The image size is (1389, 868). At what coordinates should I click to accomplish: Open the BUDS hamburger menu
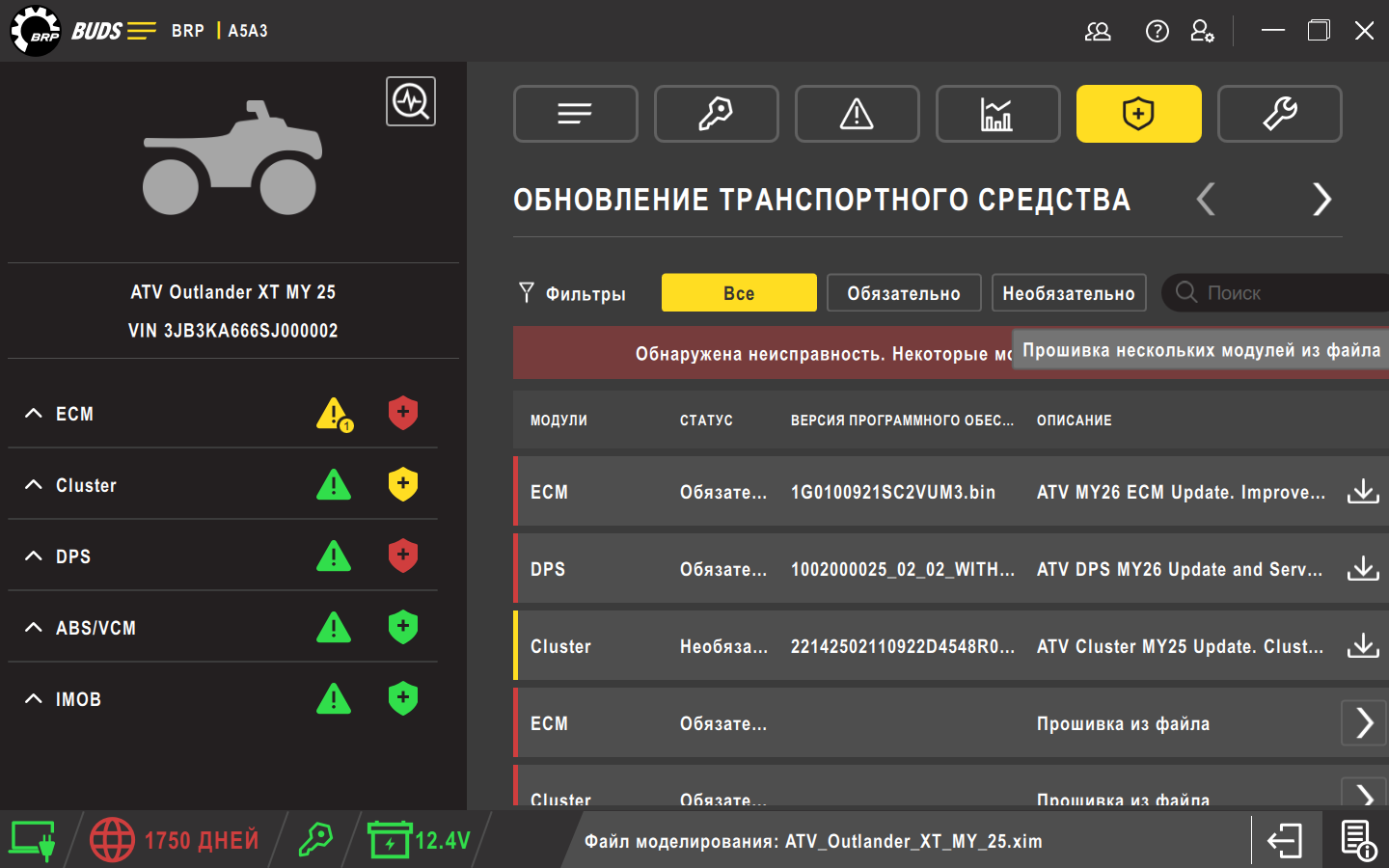click(x=141, y=31)
